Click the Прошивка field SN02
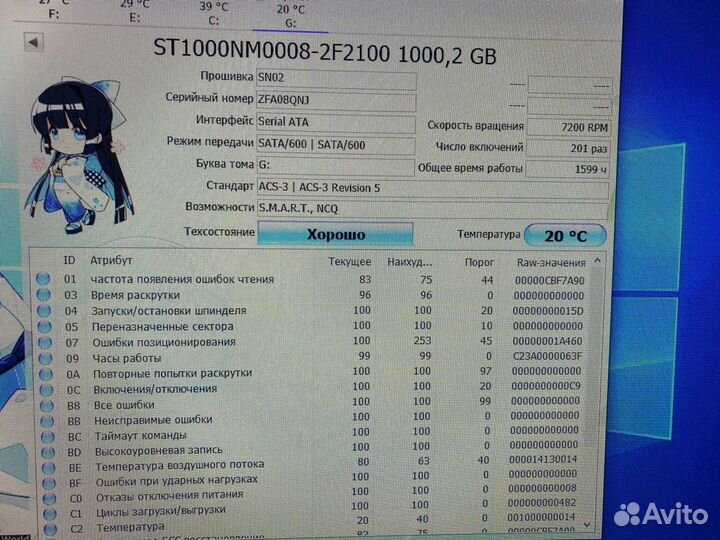Viewport: 720px width, 540px height. tap(336, 79)
